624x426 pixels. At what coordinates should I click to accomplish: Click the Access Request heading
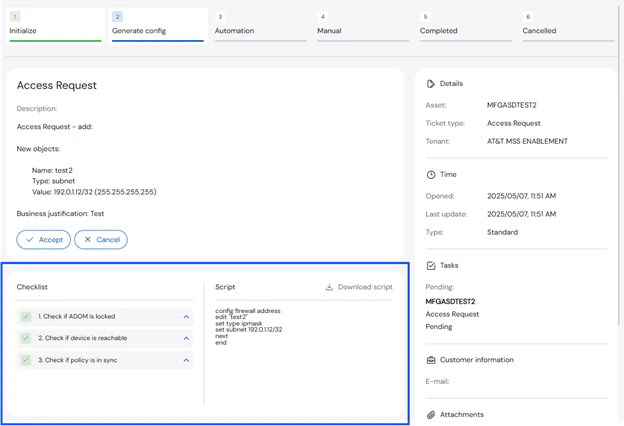click(x=57, y=86)
